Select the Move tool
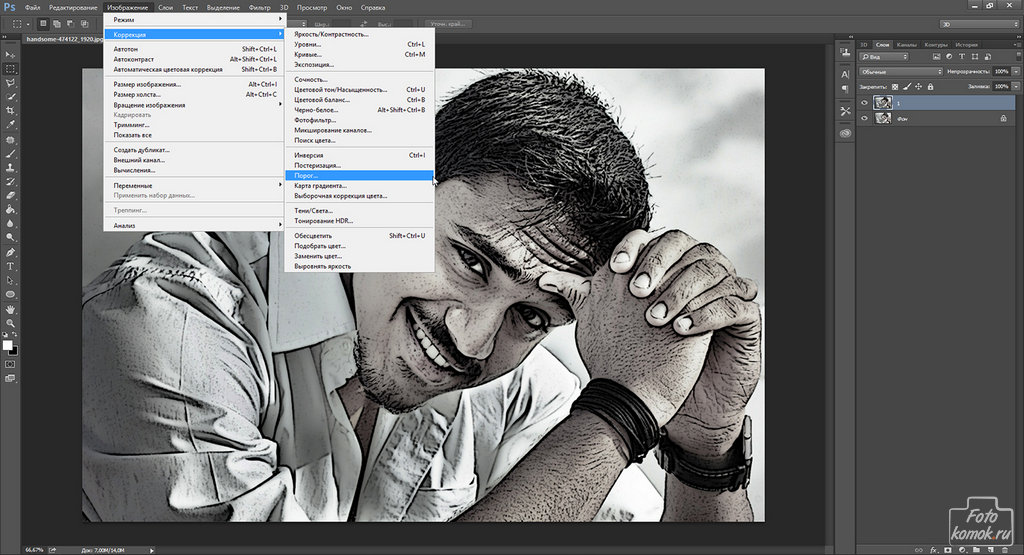This screenshot has width=1024, height=555. pos(10,55)
